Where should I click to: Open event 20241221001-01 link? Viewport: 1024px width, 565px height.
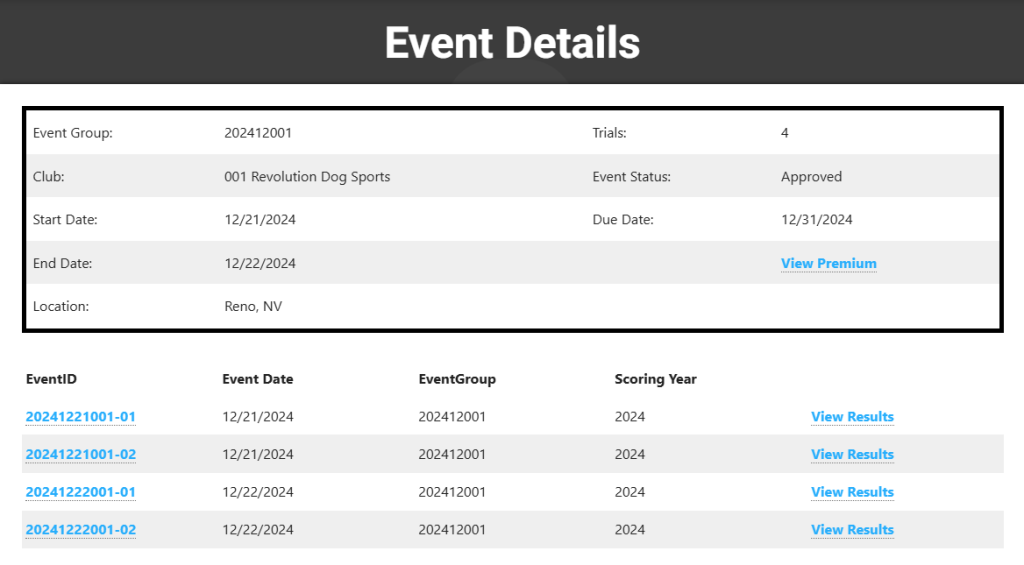[80, 417]
